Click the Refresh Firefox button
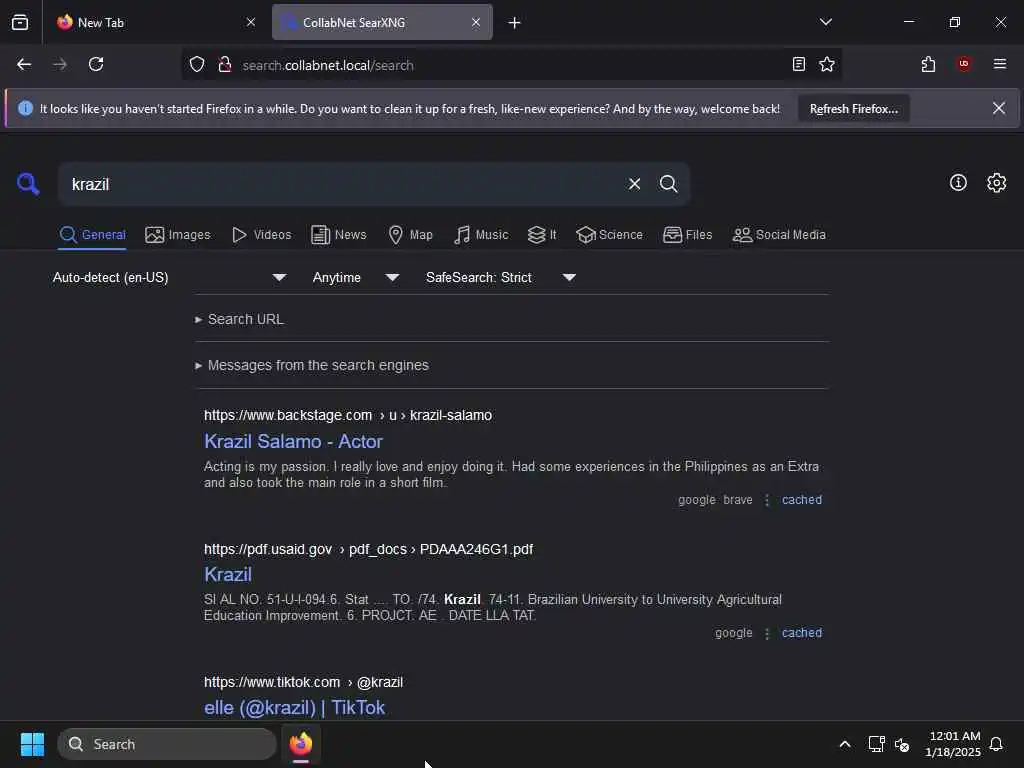1024x768 pixels. click(854, 109)
